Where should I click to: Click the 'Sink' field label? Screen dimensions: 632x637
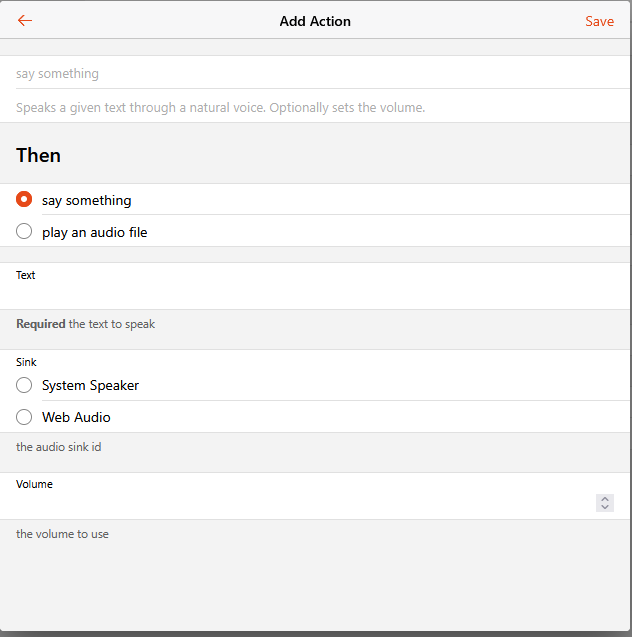[x=26, y=362]
